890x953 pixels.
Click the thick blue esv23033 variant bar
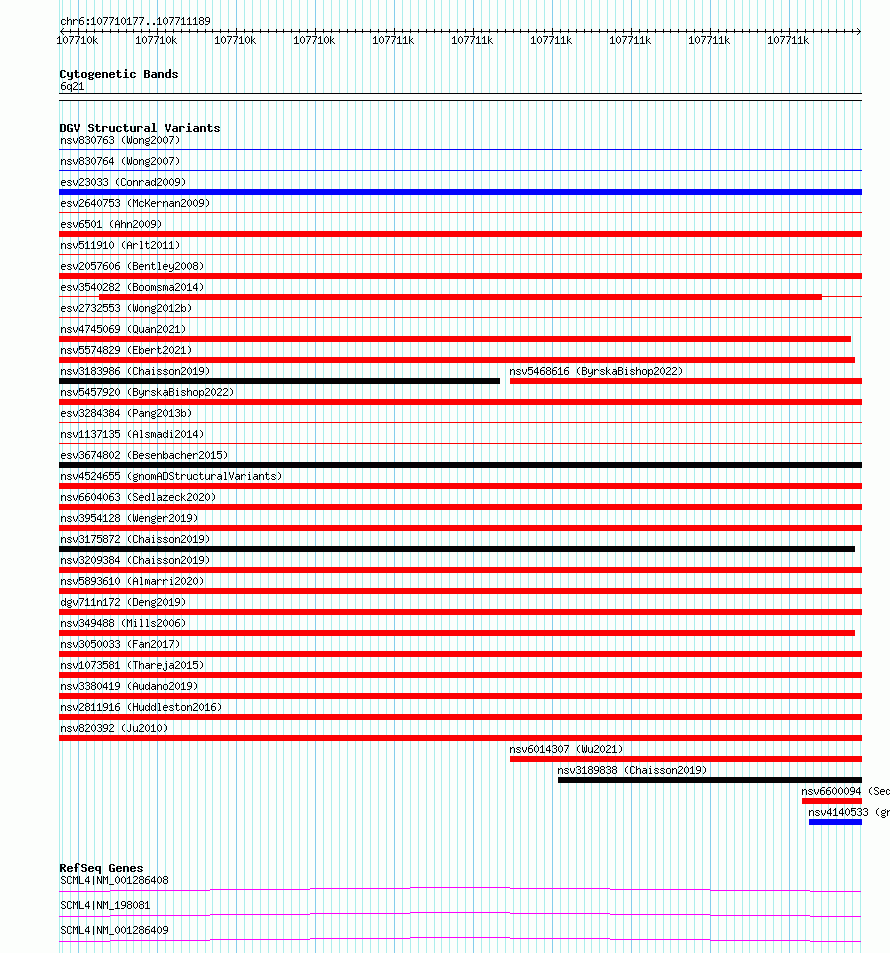pos(460,192)
